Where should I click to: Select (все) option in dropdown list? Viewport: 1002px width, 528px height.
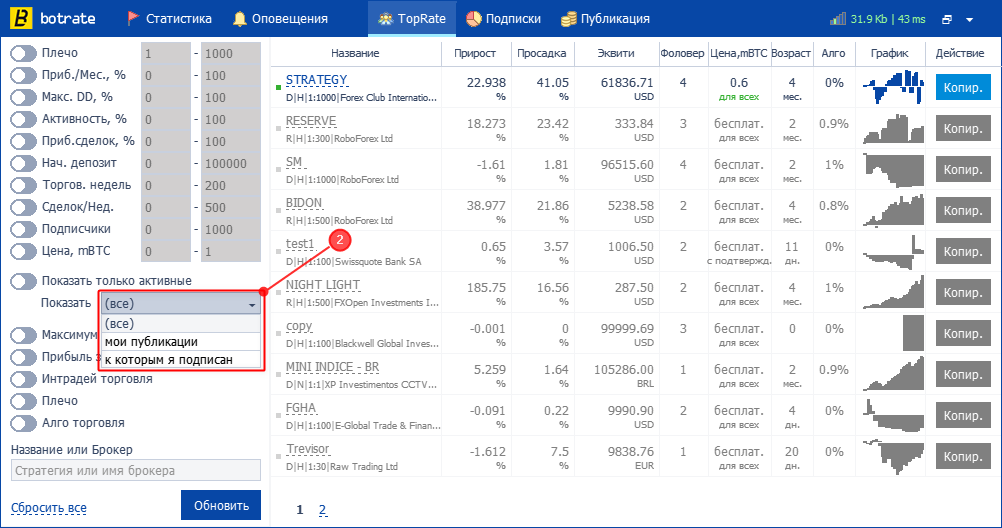(181, 323)
